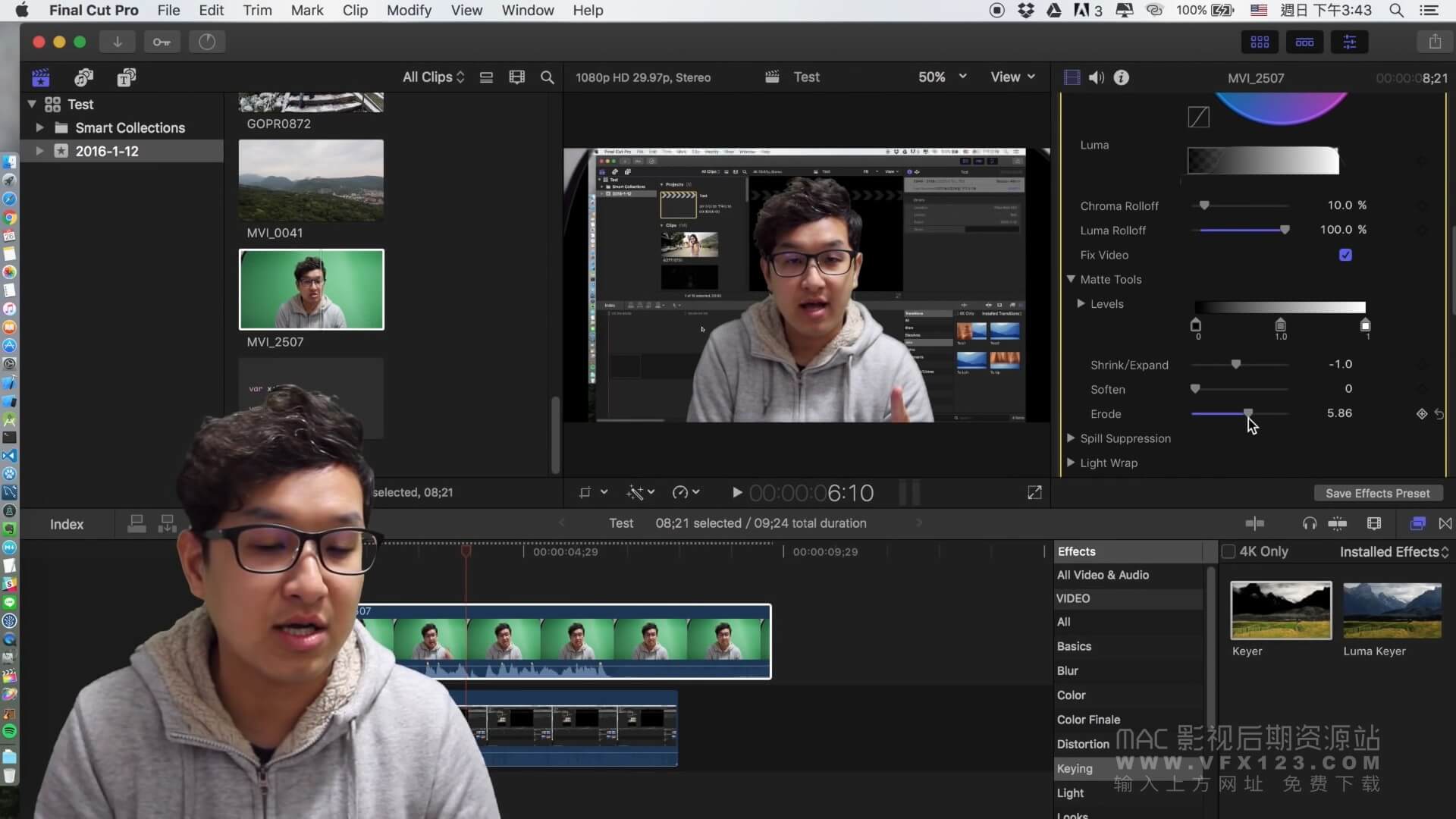This screenshot has width=1456, height=819.
Task: Open Titles and Generators sidebar
Action: pos(127,77)
